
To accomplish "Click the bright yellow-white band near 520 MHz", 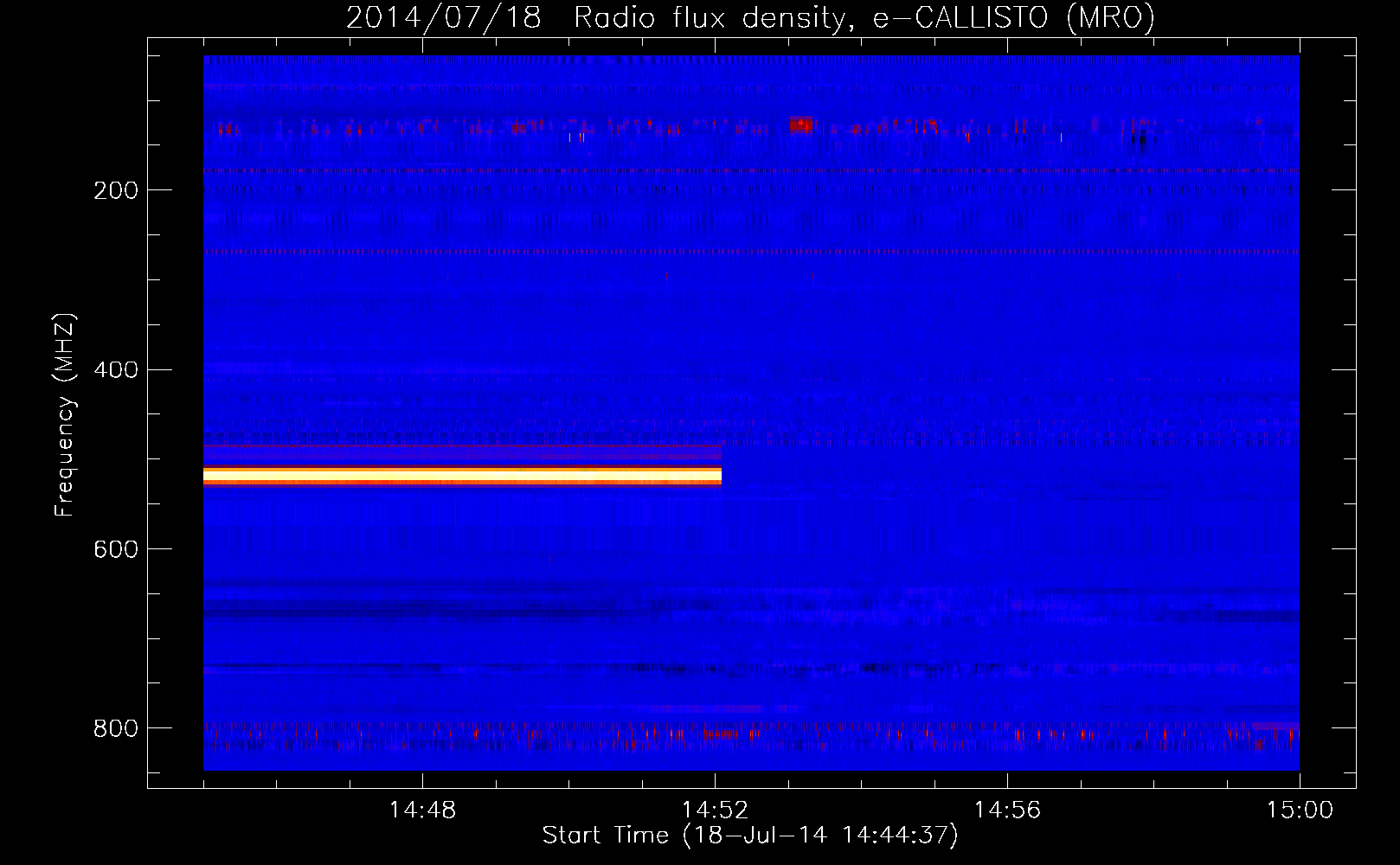I will (x=462, y=476).
